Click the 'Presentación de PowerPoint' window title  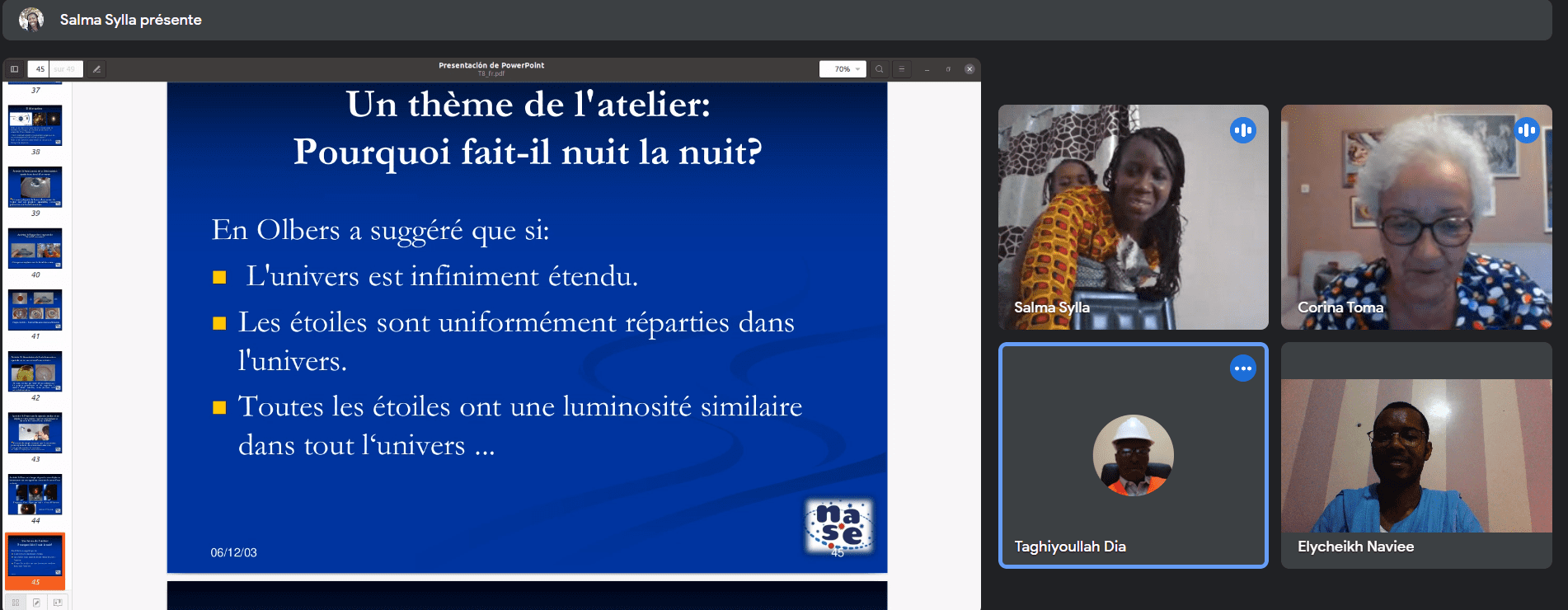point(491,65)
